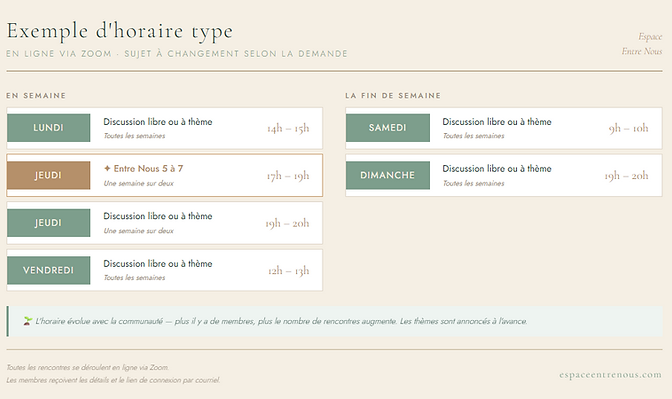Click the 9h – 10h time on Samedi
The width and height of the screenshot is (672, 399).
click(x=628, y=128)
